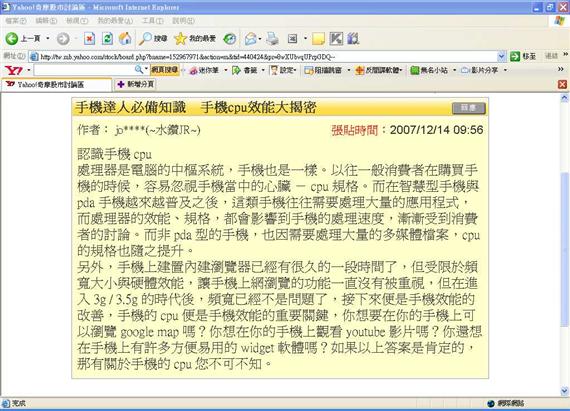Open 迷你筆 on Yahoo toolbar

[205, 70]
